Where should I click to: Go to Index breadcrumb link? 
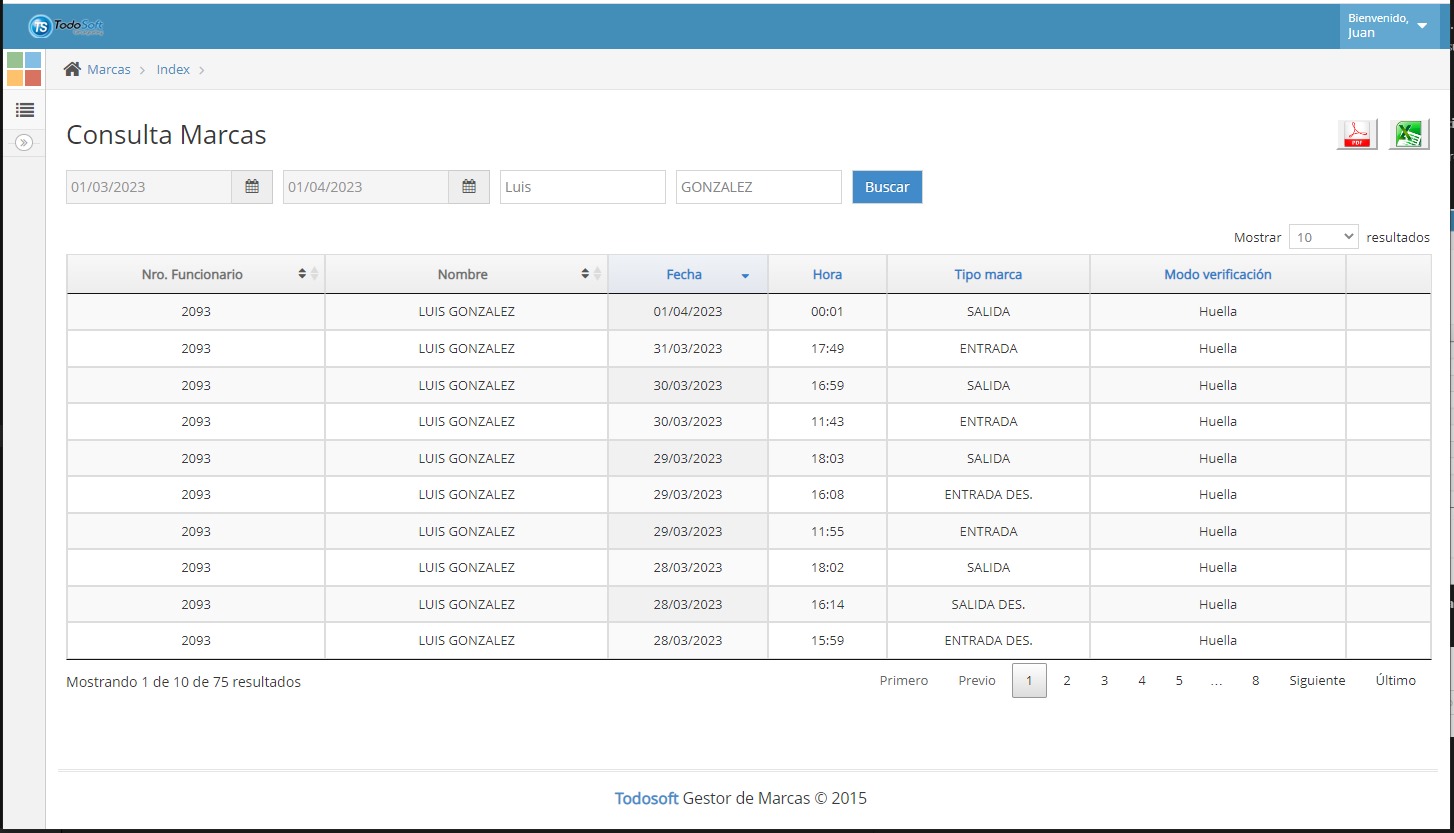point(173,70)
